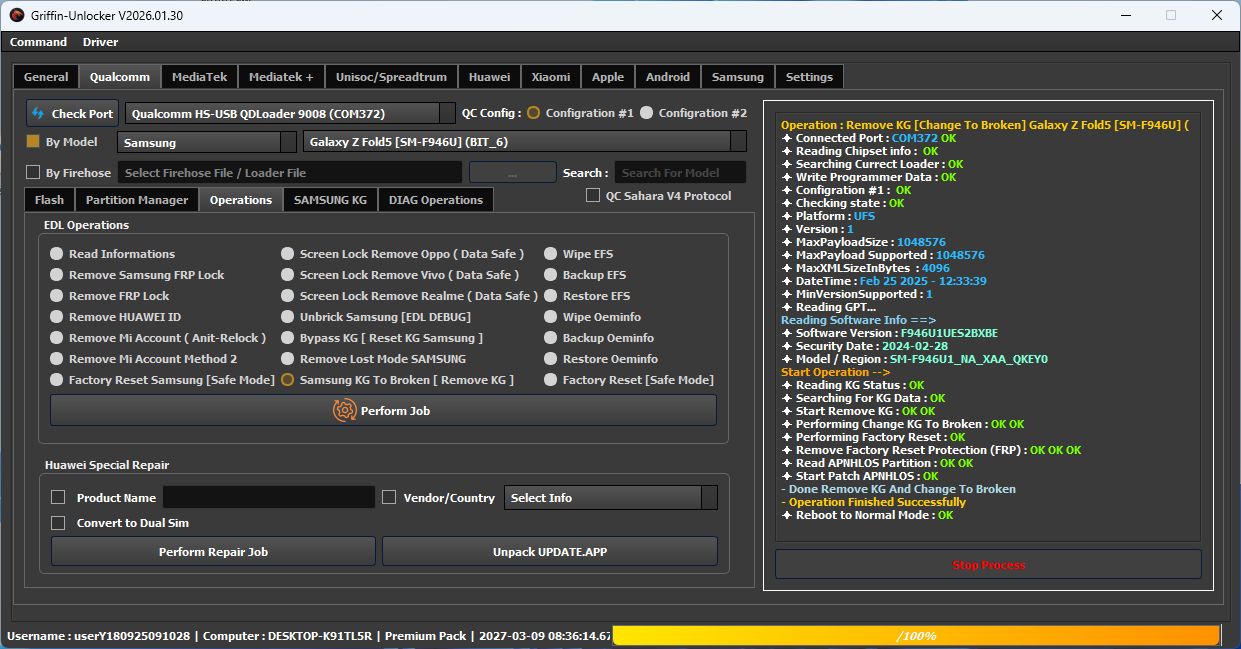
Task: Open the Galaxy Z Fold5 model dropdown
Action: 525,142
